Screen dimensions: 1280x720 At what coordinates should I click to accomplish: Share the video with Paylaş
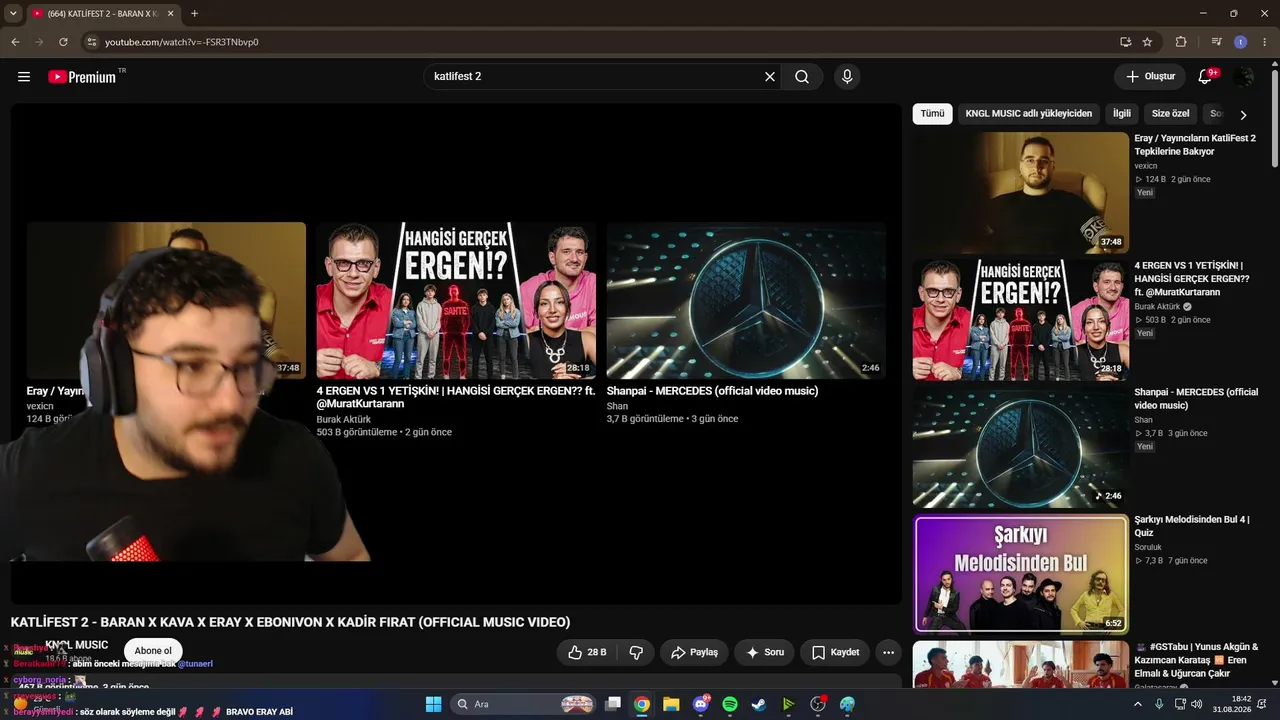point(694,652)
